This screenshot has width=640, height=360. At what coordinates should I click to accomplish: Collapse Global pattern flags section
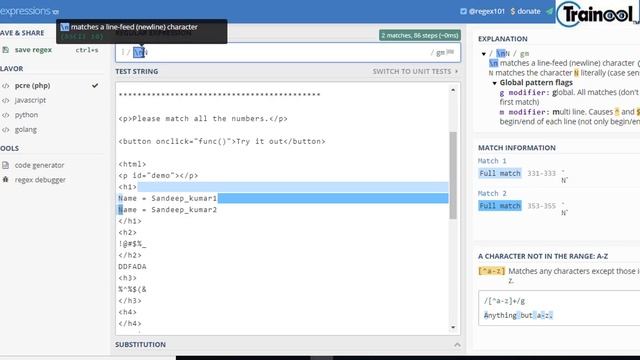pos(494,83)
